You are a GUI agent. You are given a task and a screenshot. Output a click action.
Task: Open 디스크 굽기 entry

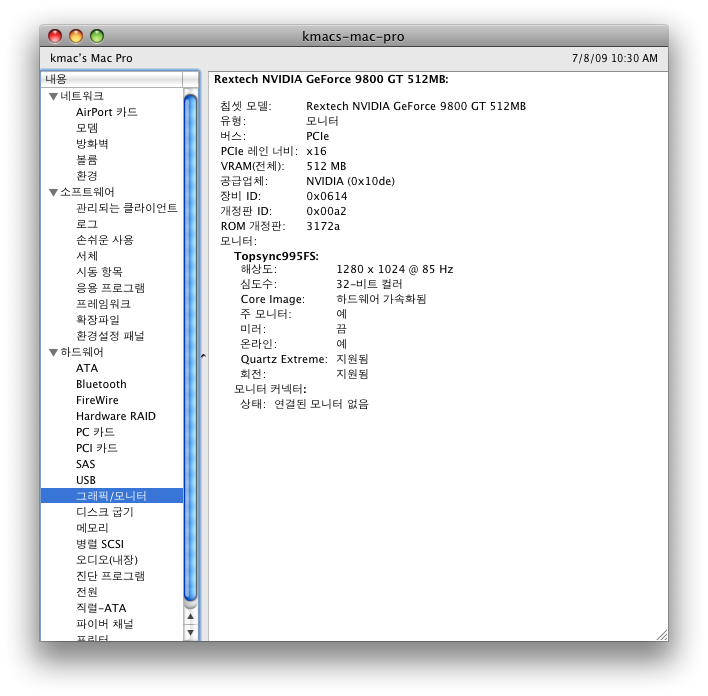point(105,512)
